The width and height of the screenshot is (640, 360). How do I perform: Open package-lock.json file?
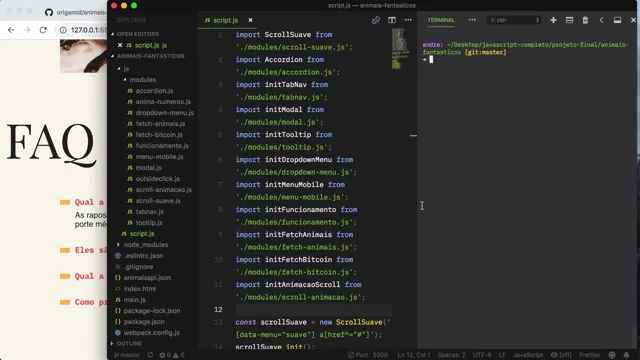(x=147, y=311)
